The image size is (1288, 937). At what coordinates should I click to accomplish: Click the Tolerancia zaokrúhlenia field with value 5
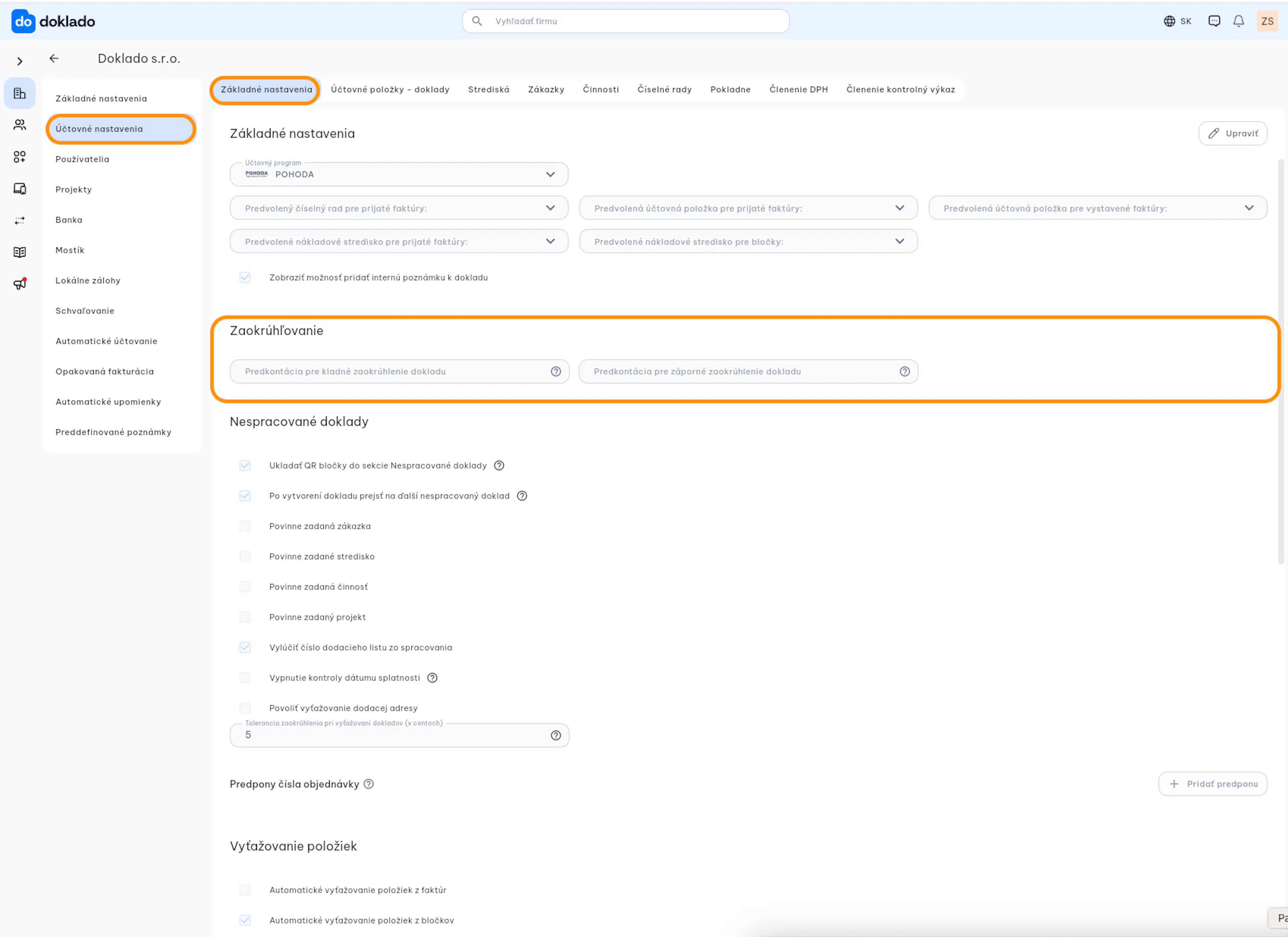[399, 736]
